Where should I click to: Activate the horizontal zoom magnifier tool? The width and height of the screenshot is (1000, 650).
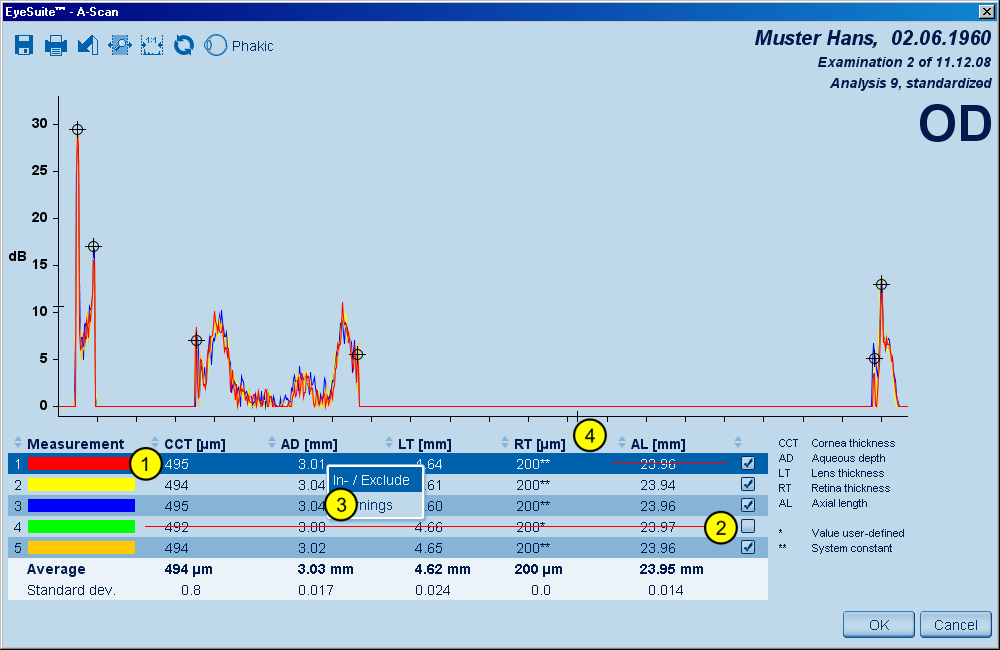pos(120,45)
